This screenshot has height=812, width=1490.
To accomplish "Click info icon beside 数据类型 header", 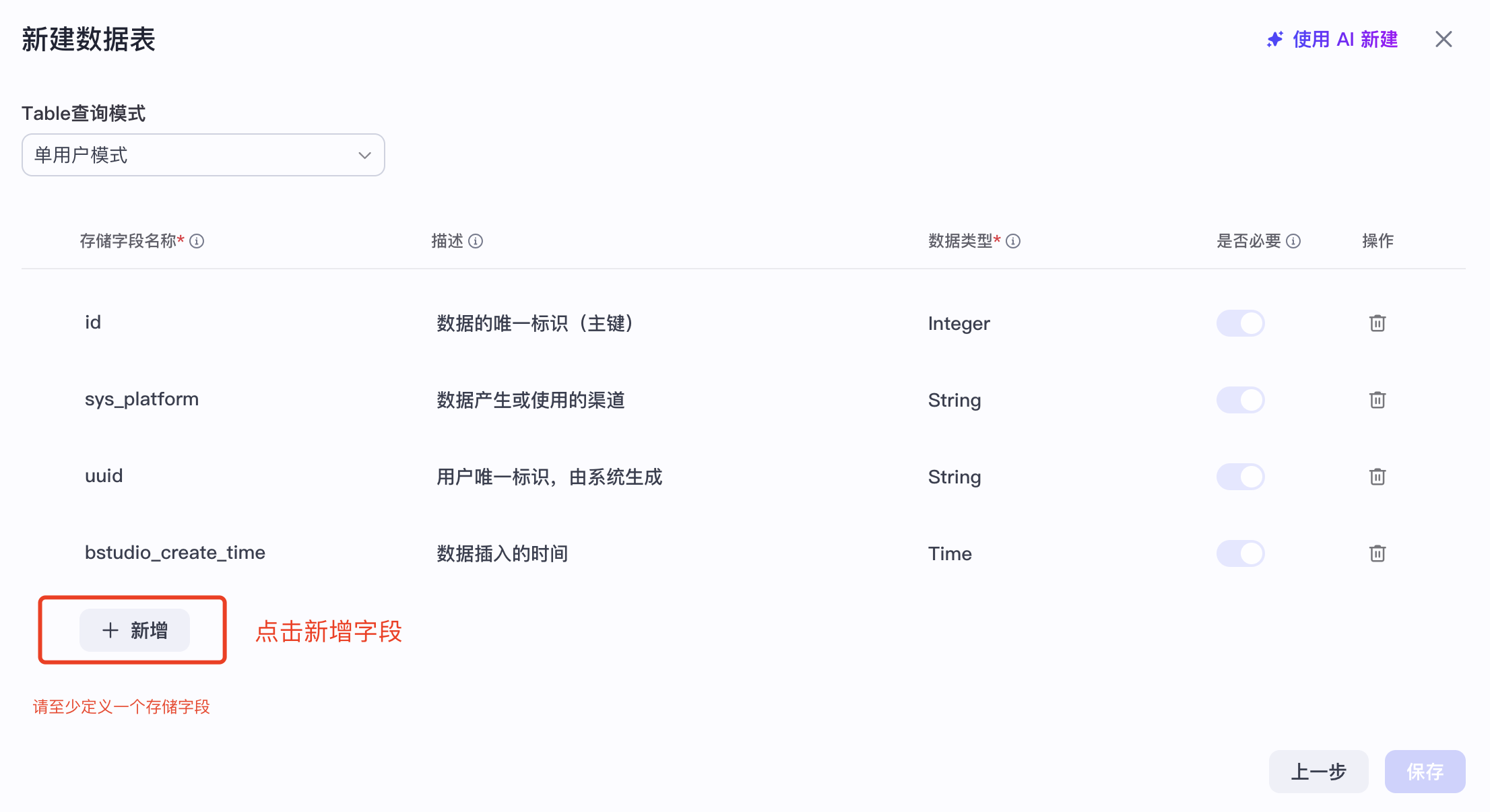I will [1013, 241].
